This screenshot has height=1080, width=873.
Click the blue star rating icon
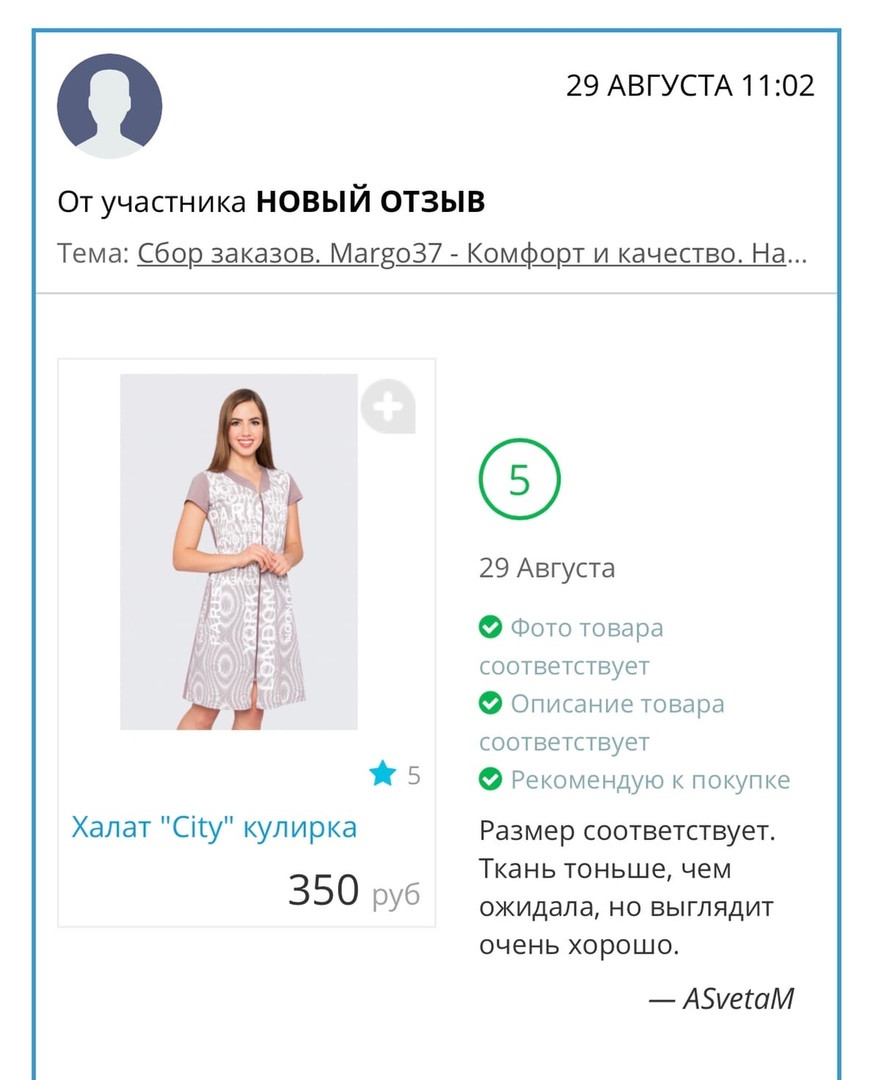[x=383, y=773]
